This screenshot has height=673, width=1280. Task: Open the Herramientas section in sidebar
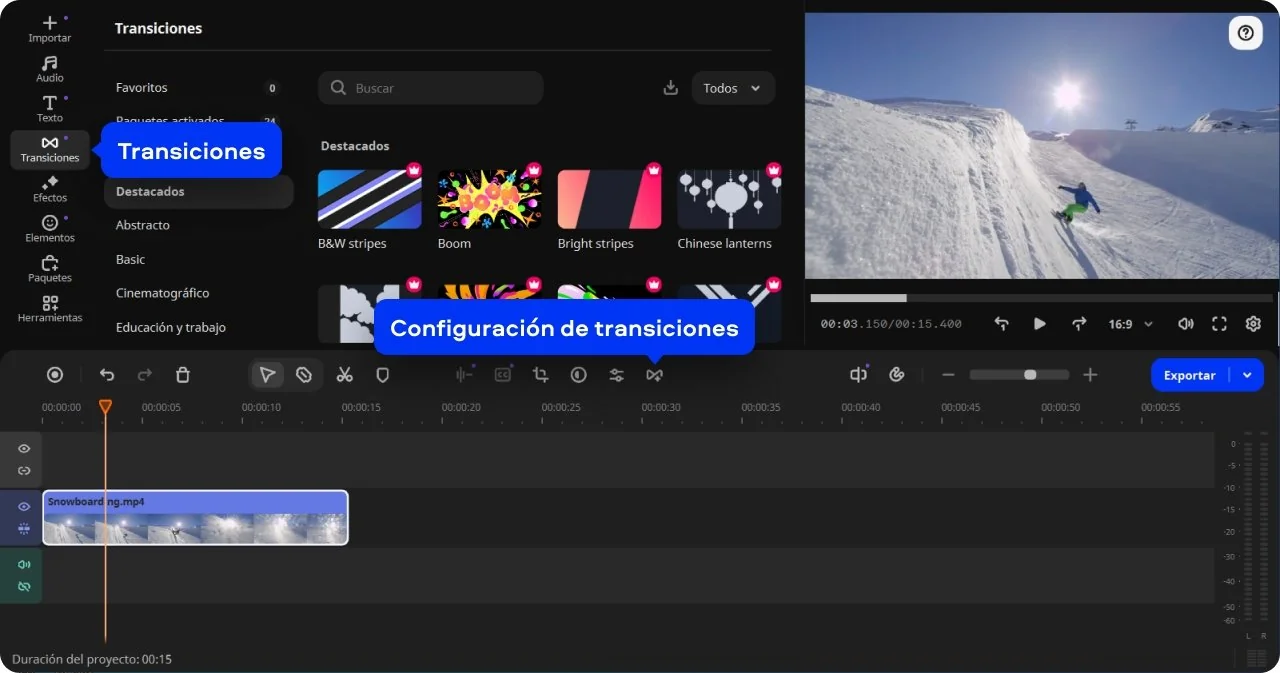click(x=49, y=309)
